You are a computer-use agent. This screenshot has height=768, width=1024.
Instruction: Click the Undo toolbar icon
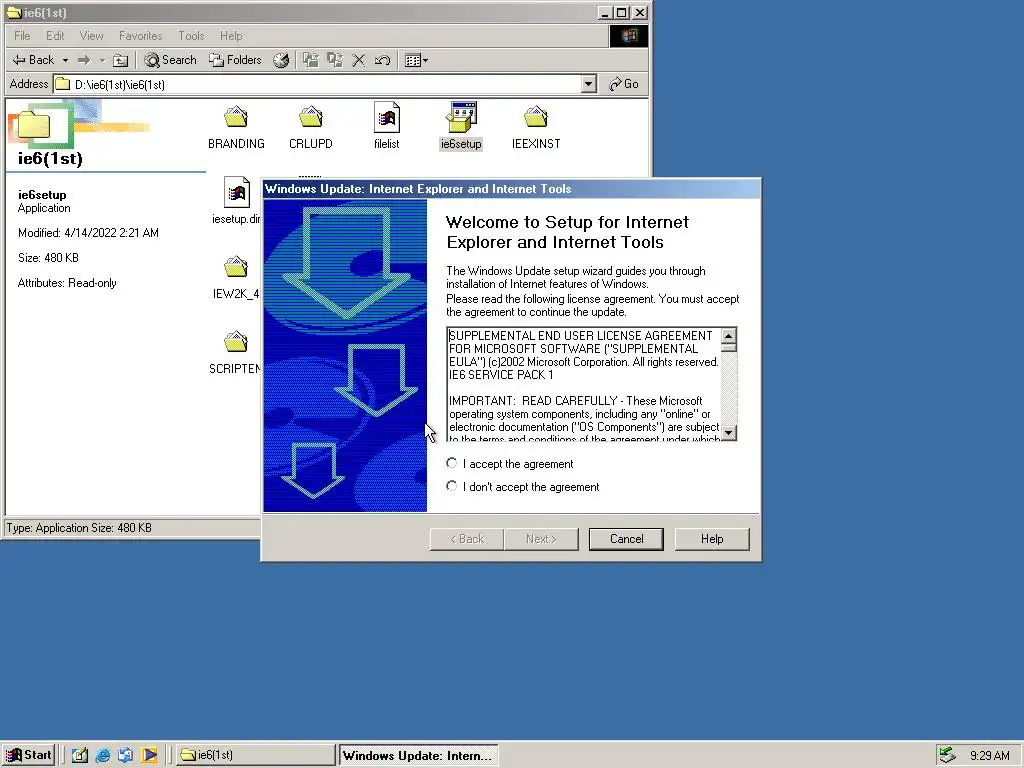click(383, 60)
